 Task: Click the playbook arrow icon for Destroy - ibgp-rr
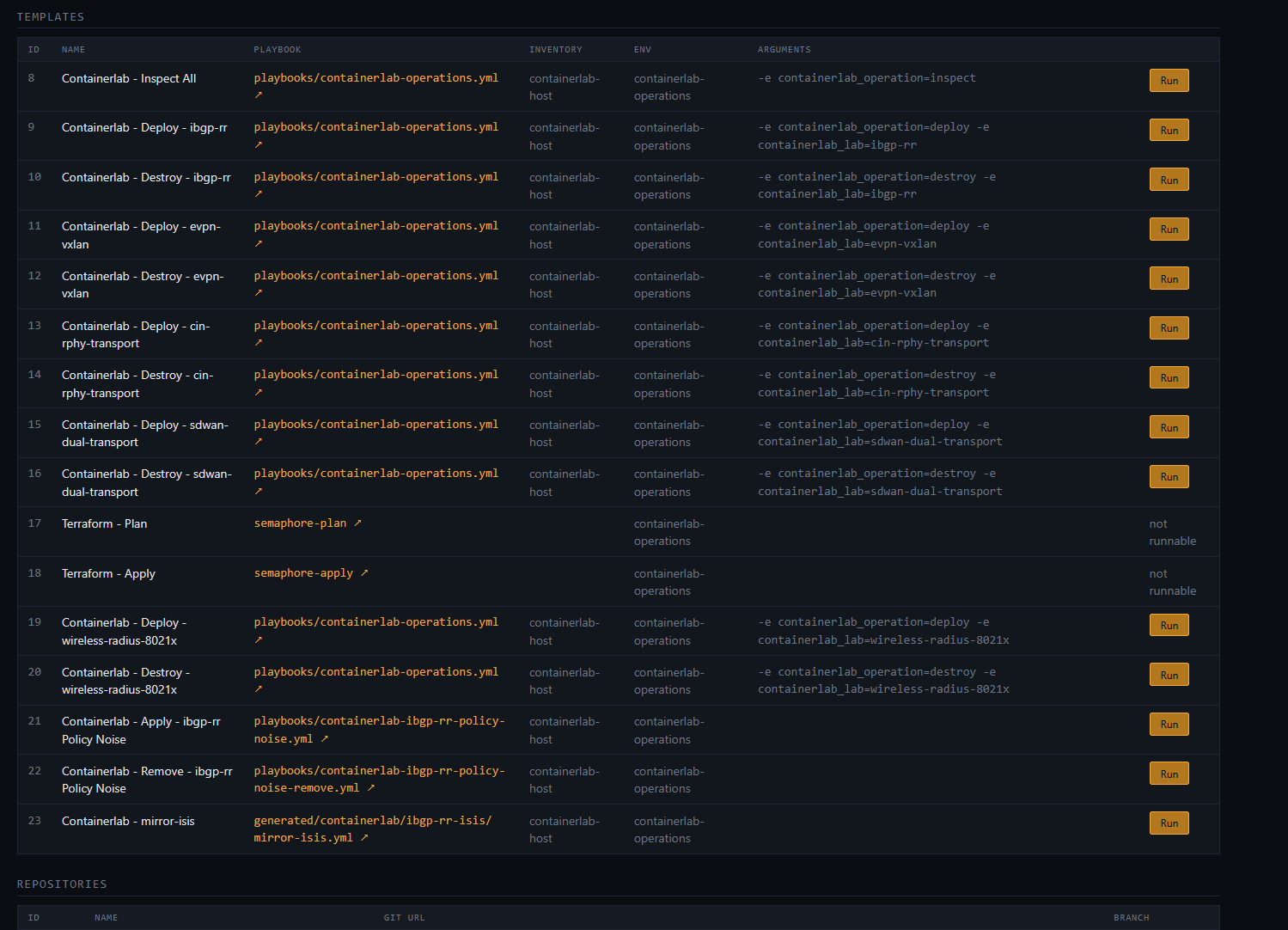(x=258, y=194)
